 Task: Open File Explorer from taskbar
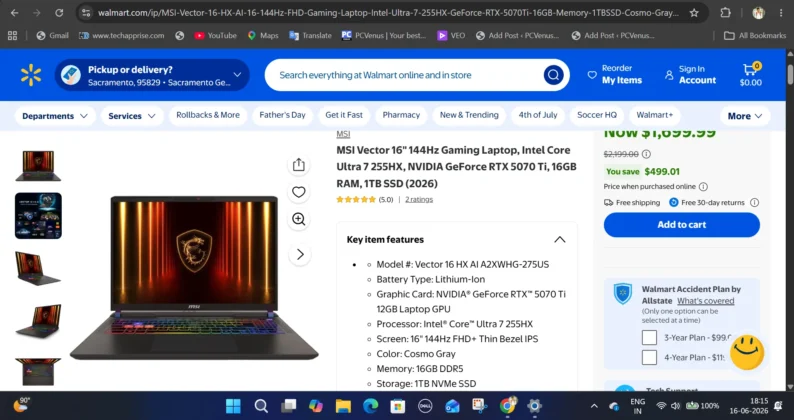(343, 406)
